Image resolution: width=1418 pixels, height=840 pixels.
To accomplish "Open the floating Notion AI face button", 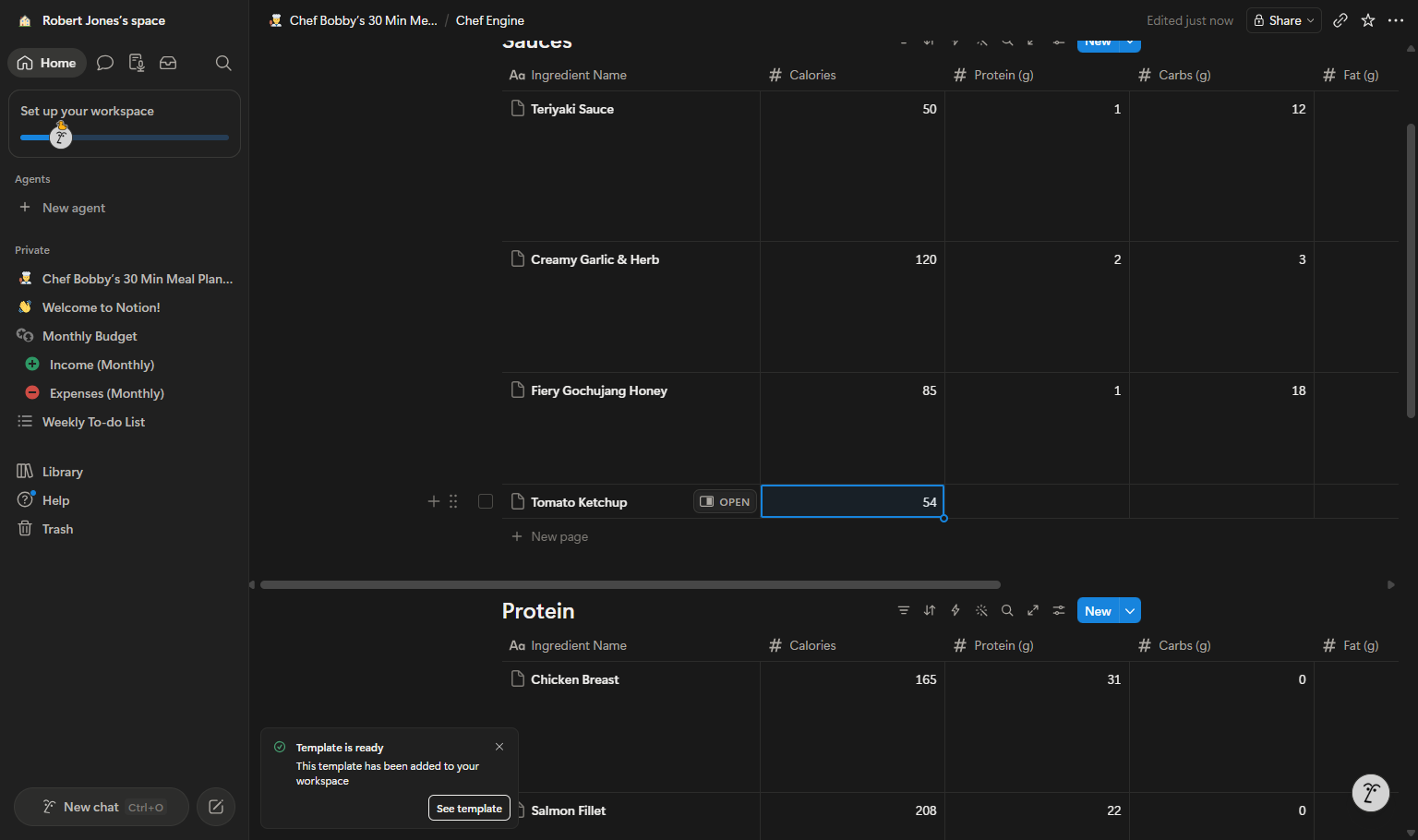I will [x=1371, y=793].
